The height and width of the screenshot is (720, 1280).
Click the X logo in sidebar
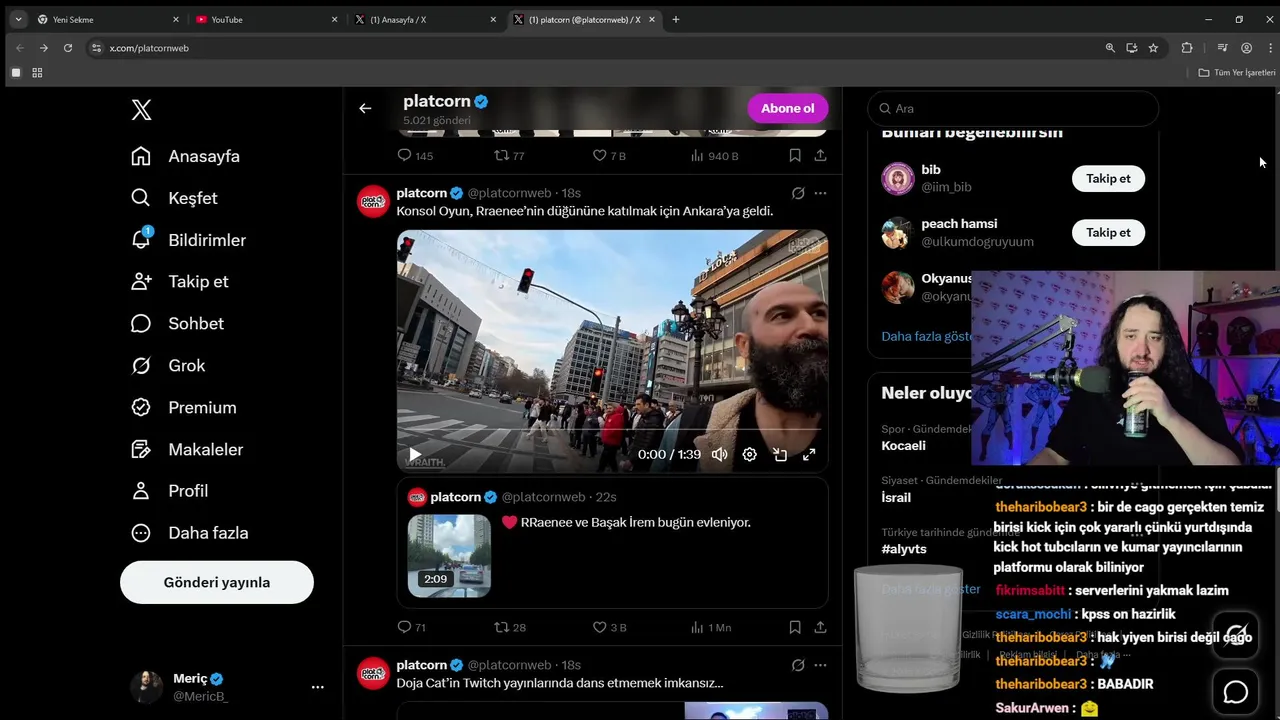(x=141, y=110)
